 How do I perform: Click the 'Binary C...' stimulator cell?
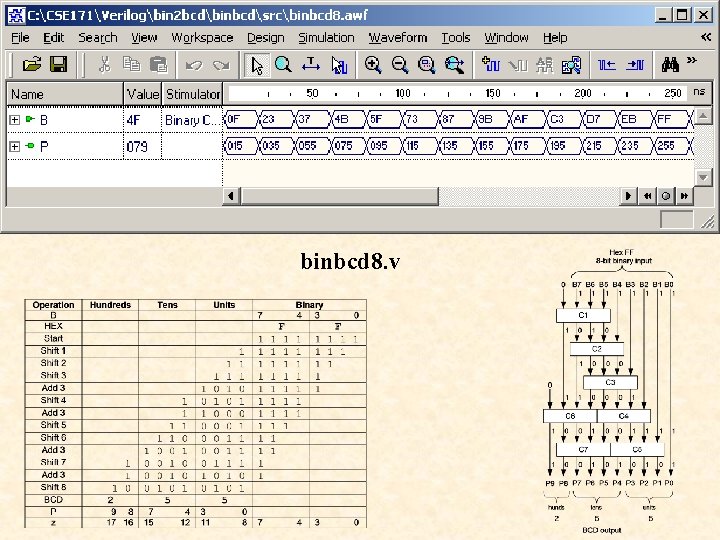192,120
